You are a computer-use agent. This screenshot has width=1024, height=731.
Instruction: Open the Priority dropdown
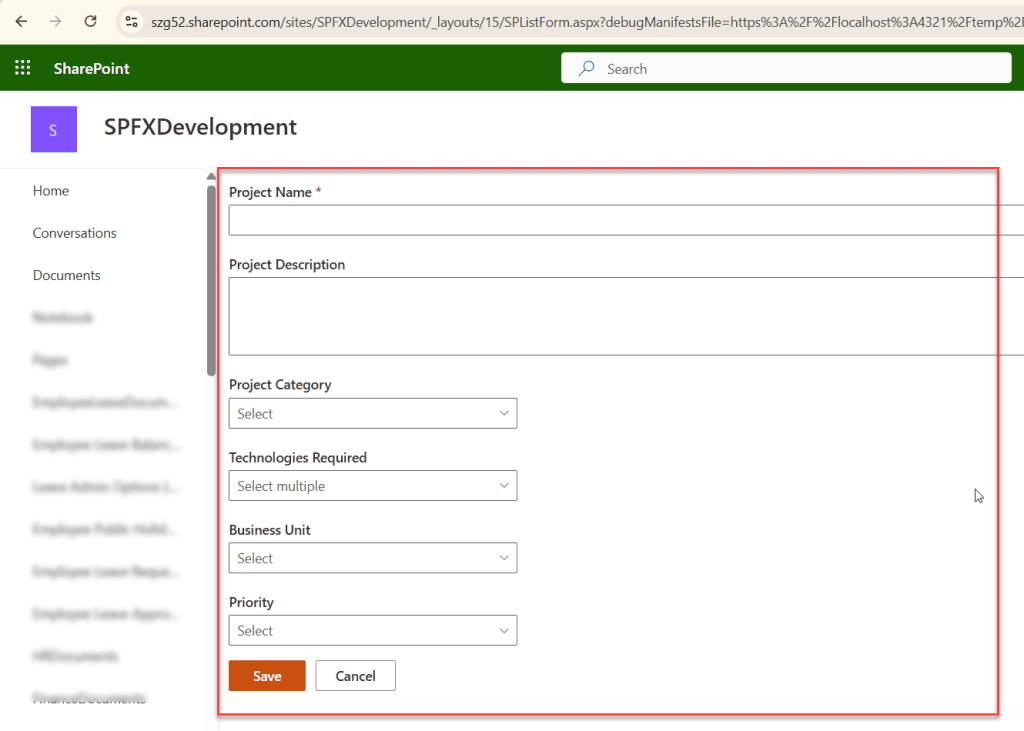[373, 631]
